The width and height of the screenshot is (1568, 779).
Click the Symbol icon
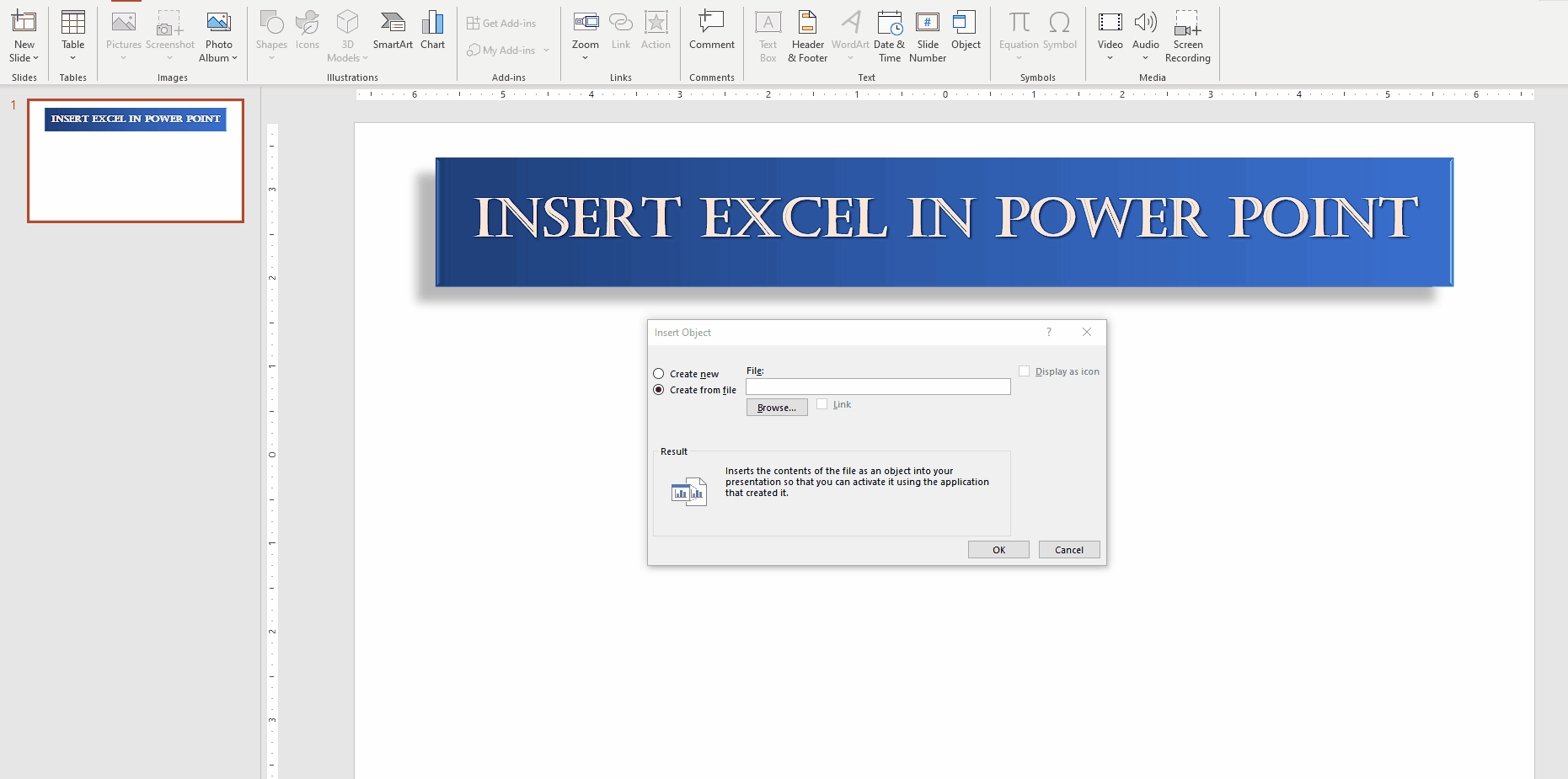point(1059,23)
